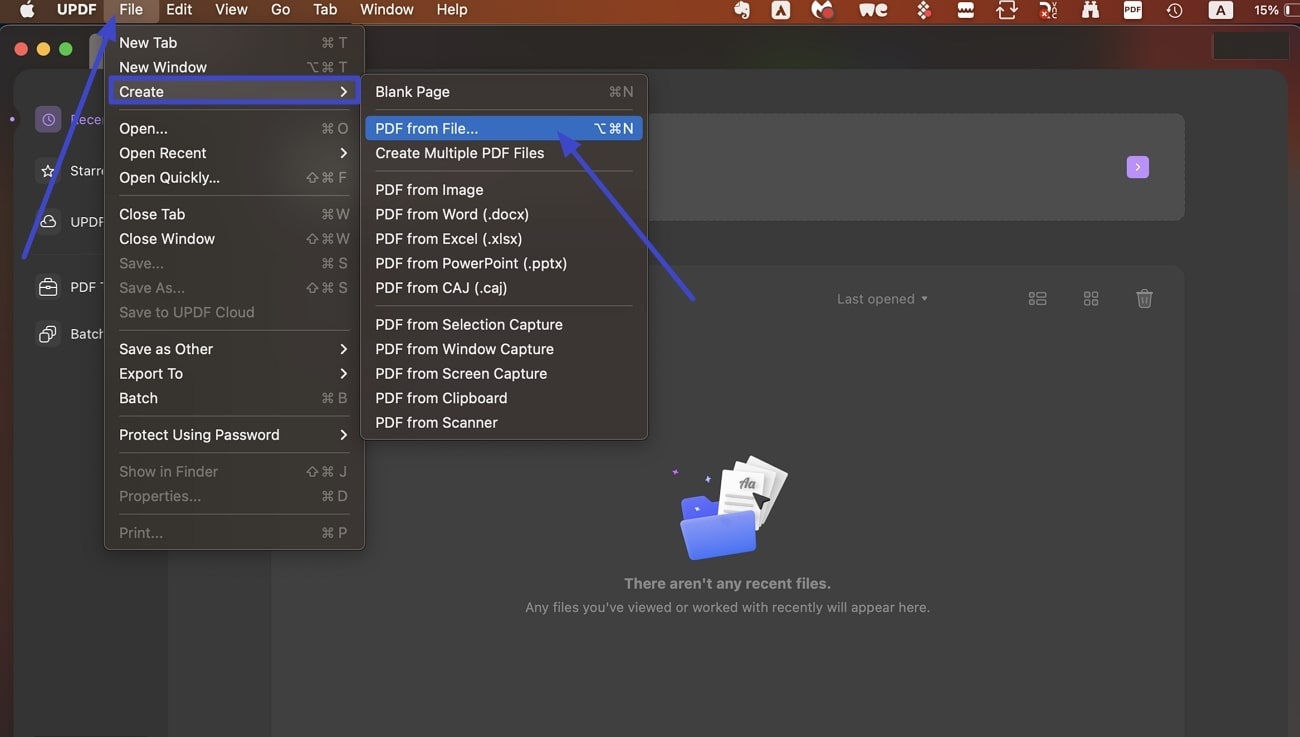
Task: Click the purple arrow button in the banner
Action: tap(1137, 167)
